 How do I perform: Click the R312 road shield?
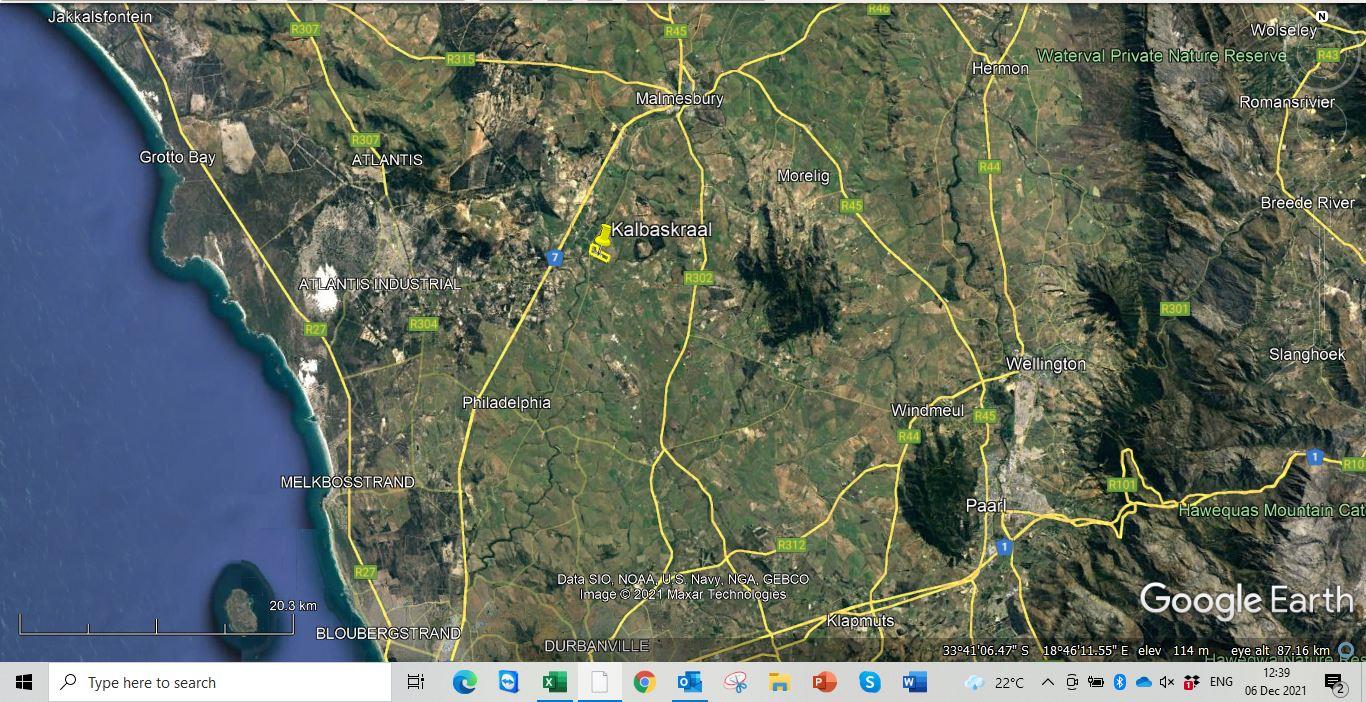[791, 545]
